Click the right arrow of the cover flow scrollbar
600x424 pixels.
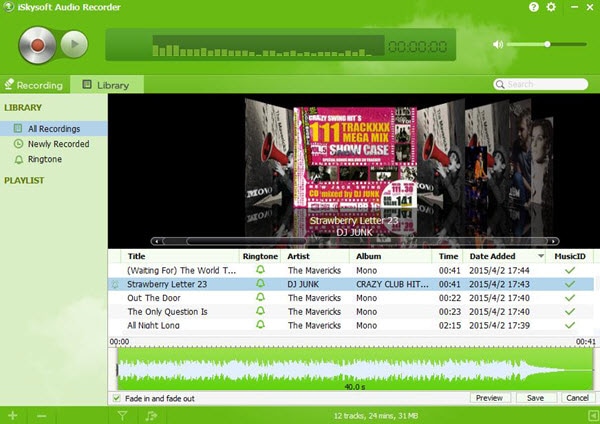tap(553, 241)
